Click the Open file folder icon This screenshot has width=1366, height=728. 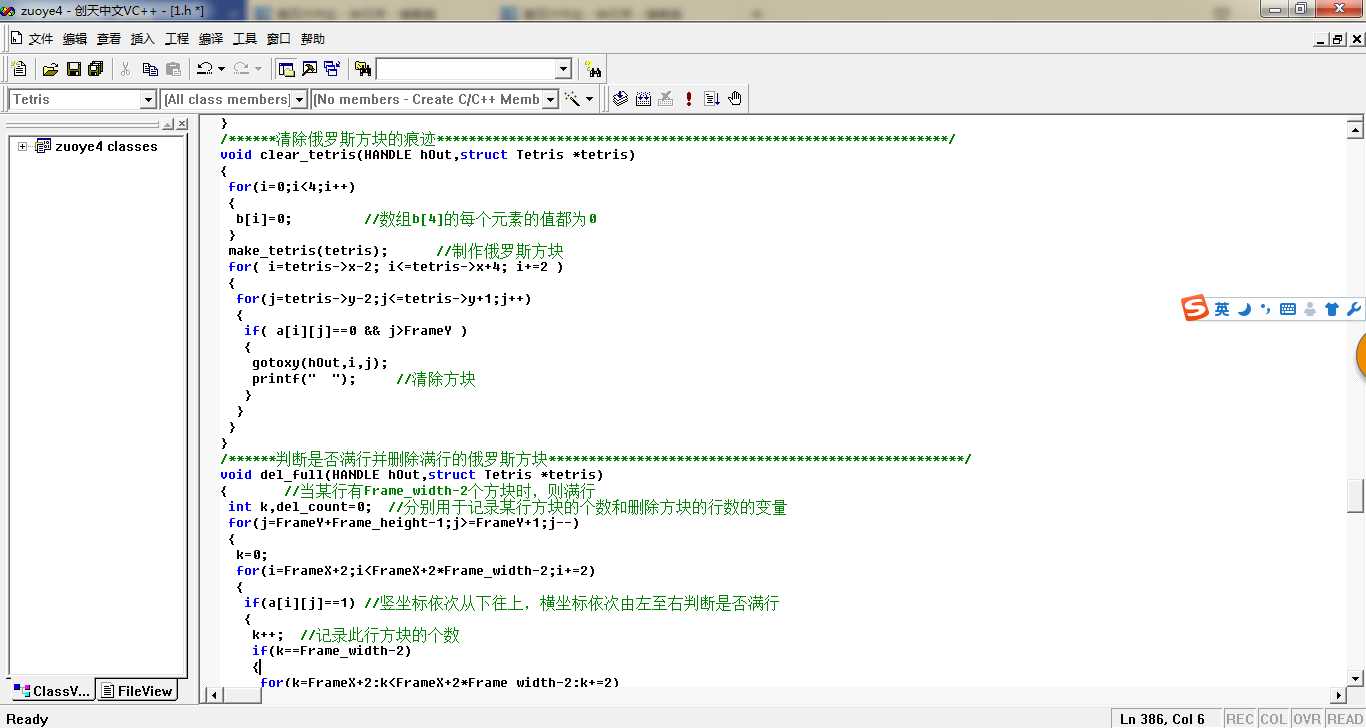pos(50,69)
